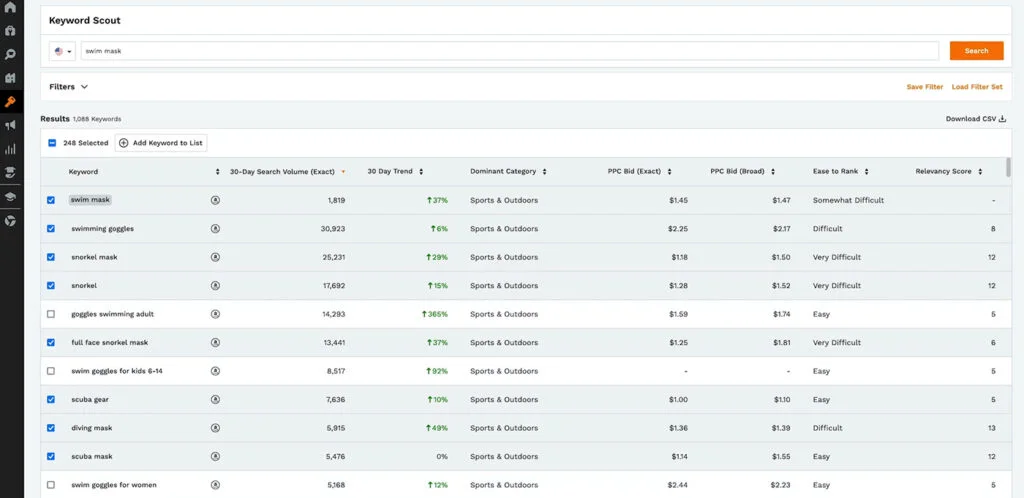Image resolution: width=1024 pixels, height=498 pixels.
Task: Open the magnifier product search sidebar icon
Action: (10, 54)
